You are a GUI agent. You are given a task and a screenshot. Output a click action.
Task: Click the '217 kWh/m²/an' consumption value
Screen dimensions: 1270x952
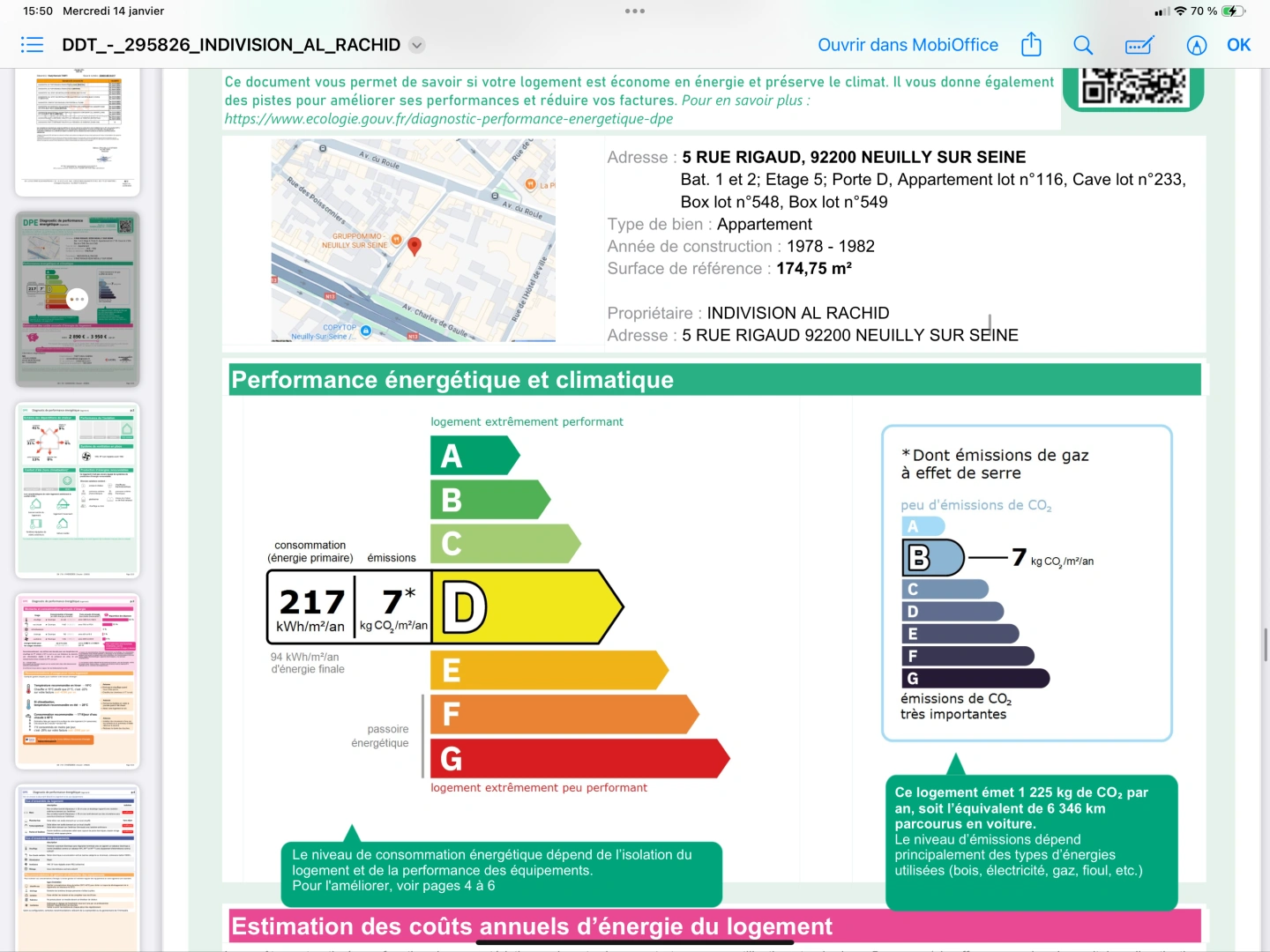[310, 609]
